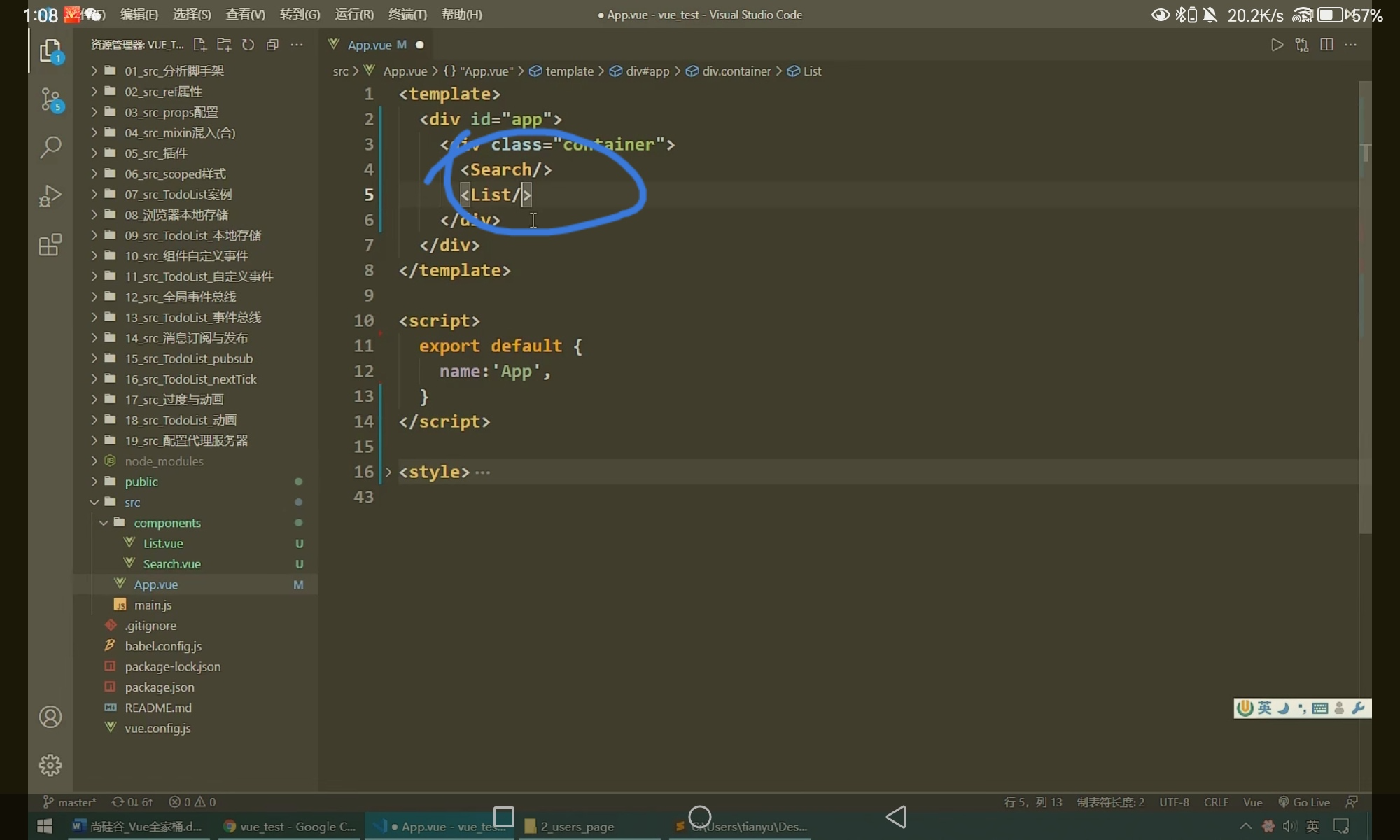Open the Search activity bar icon
Viewport: 1400px width, 840px height.
(50, 147)
